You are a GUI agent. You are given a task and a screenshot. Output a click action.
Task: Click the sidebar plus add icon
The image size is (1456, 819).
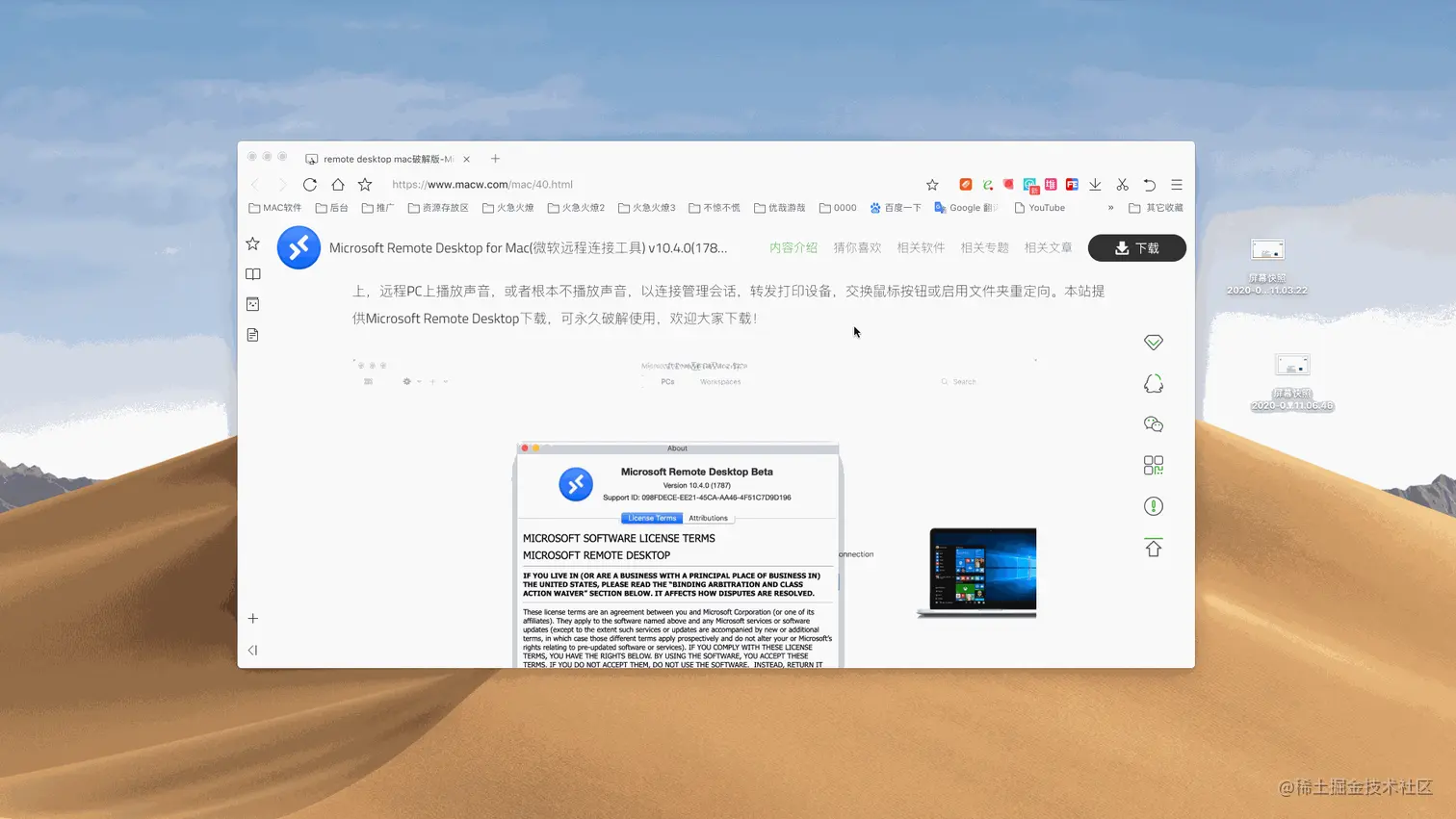(253, 619)
